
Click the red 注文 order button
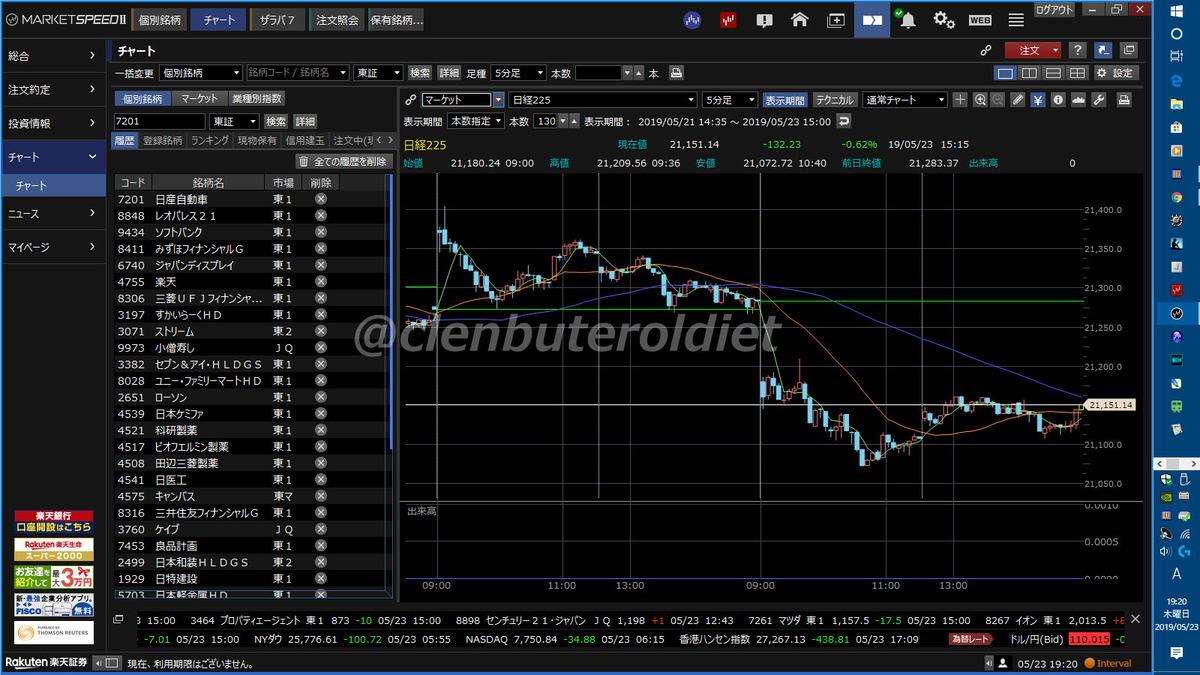[x=1034, y=50]
